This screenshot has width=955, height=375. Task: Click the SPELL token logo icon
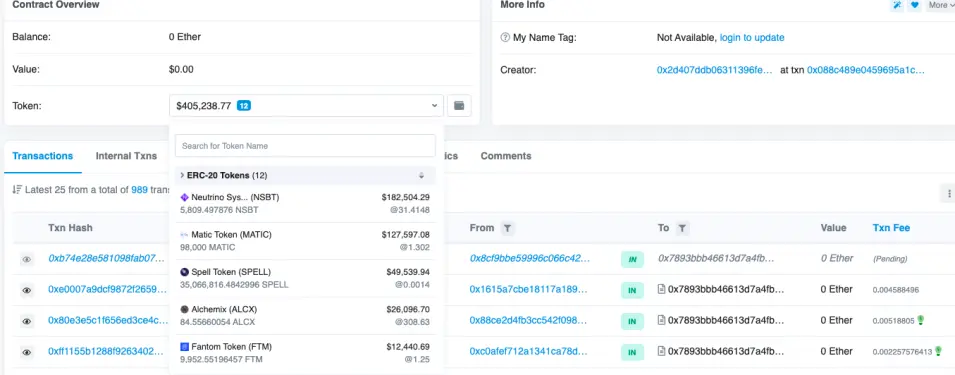coord(185,272)
